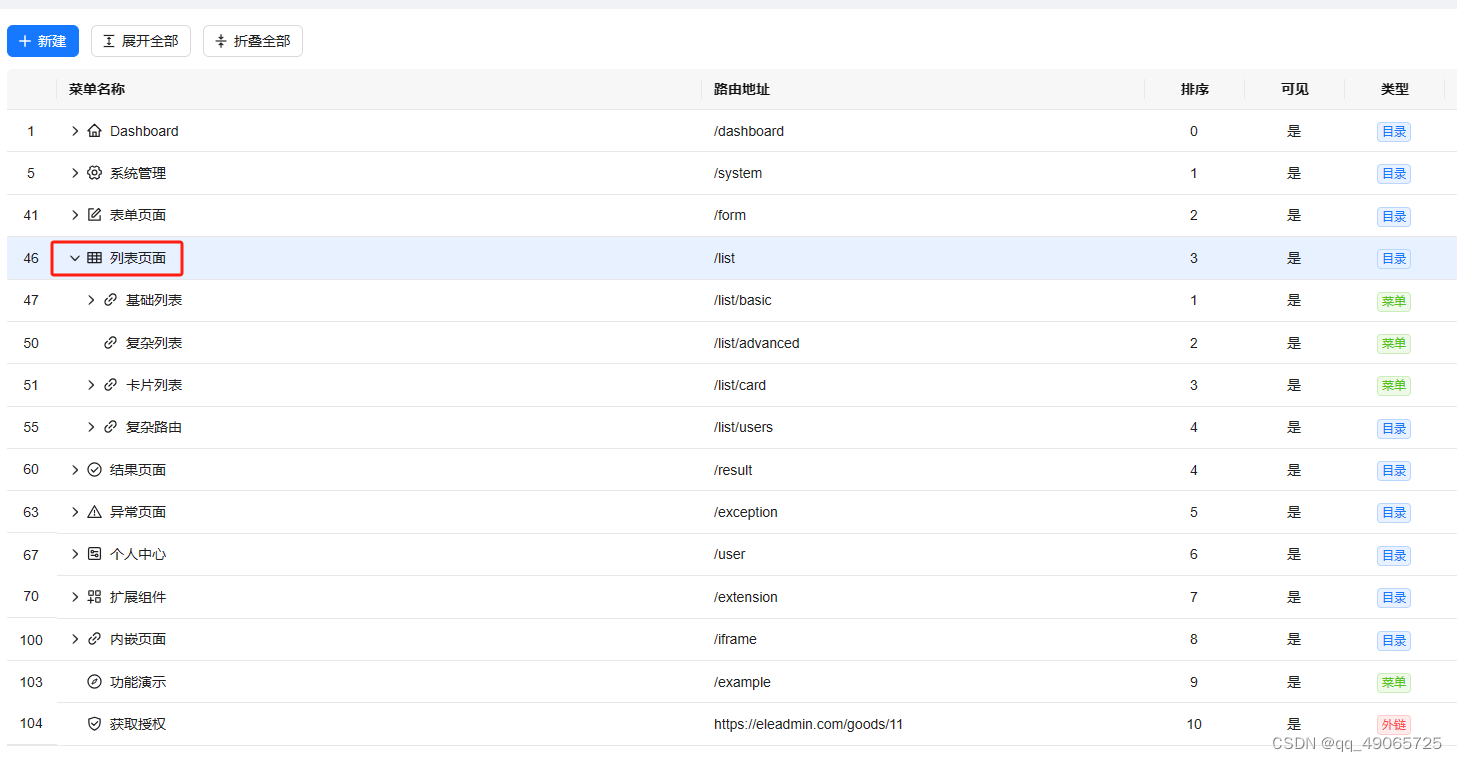The height and width of the screenshot is (761, 1457).
Task: Expand the 个人中心 row
Action: [x=75, y=554]
